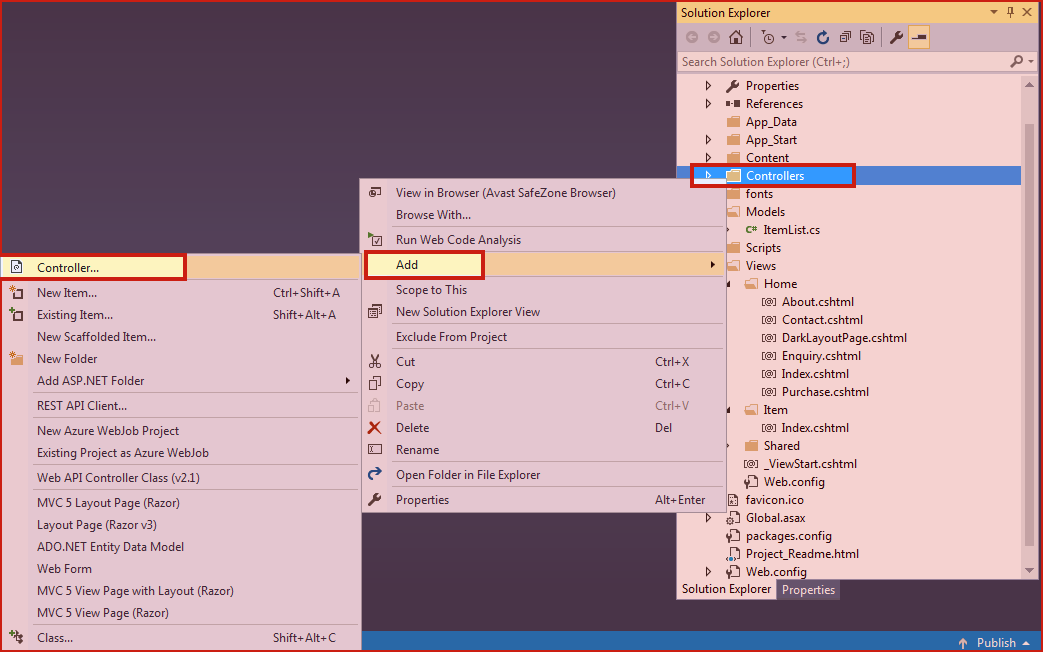The image size is (1043, 652).
Task: Click Run Web Code Analysis icon
Action: 375,239
